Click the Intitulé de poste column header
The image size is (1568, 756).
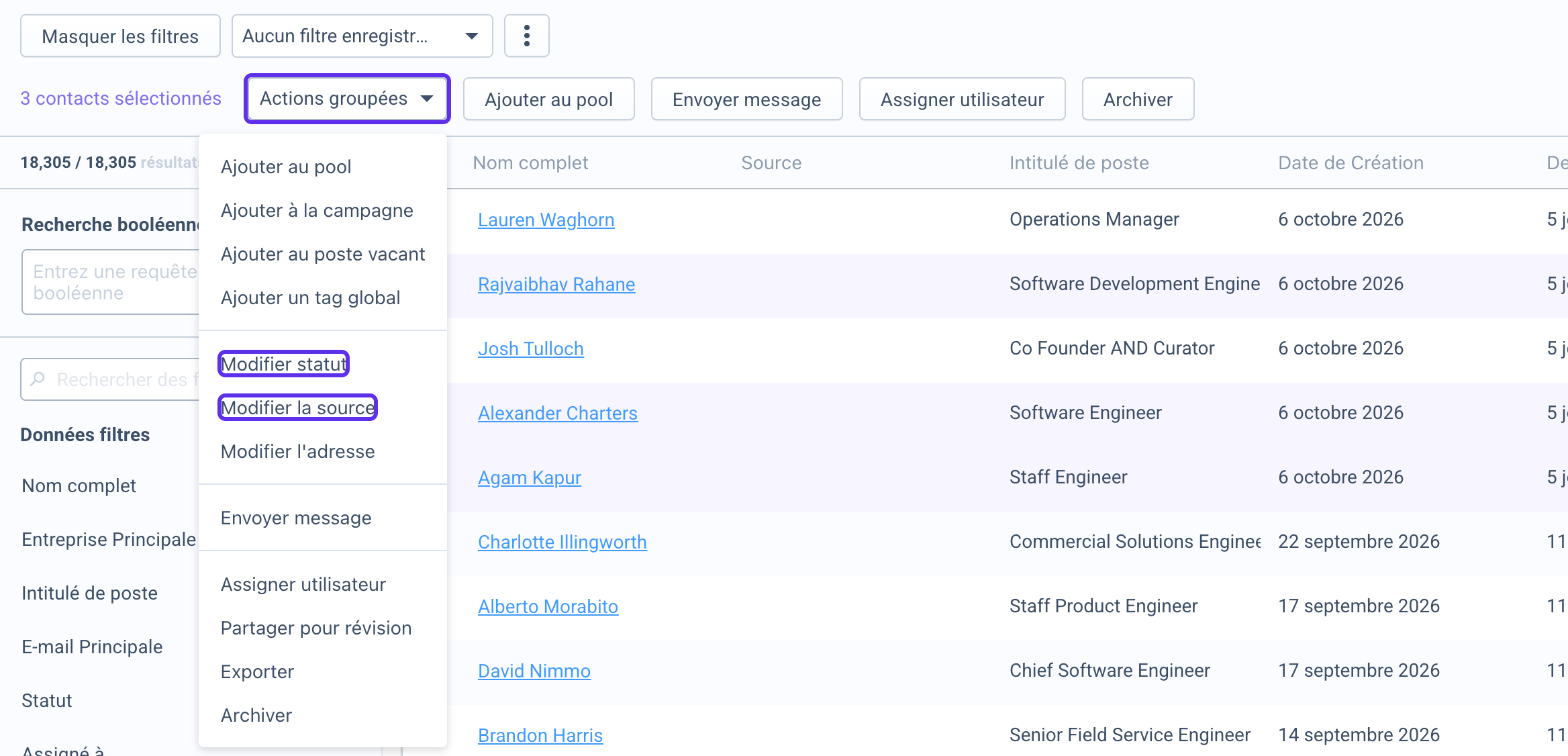coord(1079,163)
